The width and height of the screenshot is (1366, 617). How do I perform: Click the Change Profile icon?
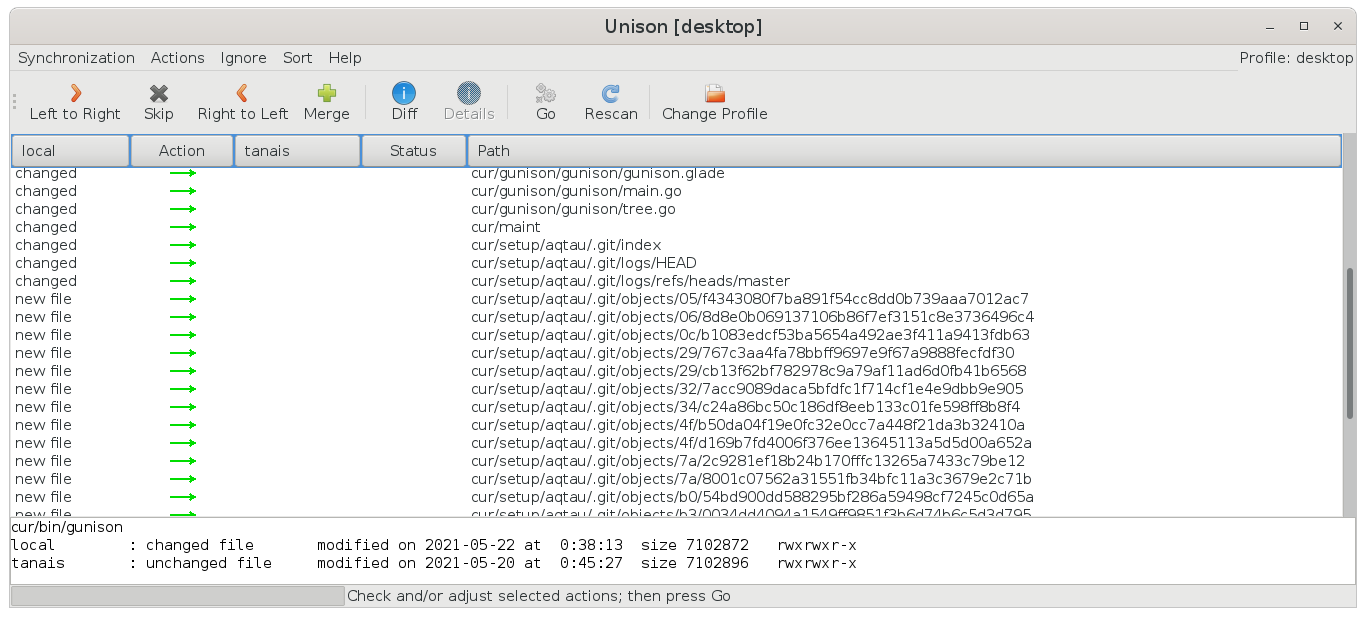[x=714, y=93]
